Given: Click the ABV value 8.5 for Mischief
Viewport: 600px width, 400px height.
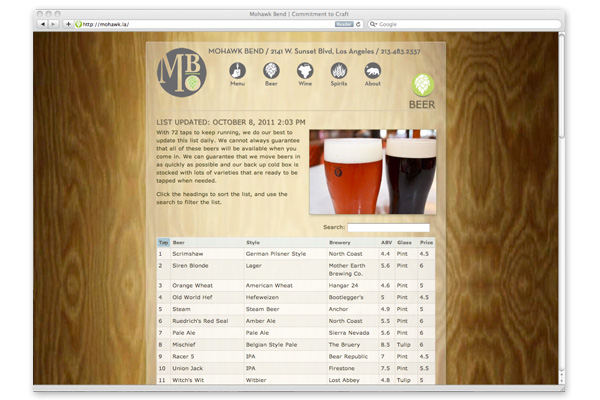Looking at the screenshot, I should 385,345.
